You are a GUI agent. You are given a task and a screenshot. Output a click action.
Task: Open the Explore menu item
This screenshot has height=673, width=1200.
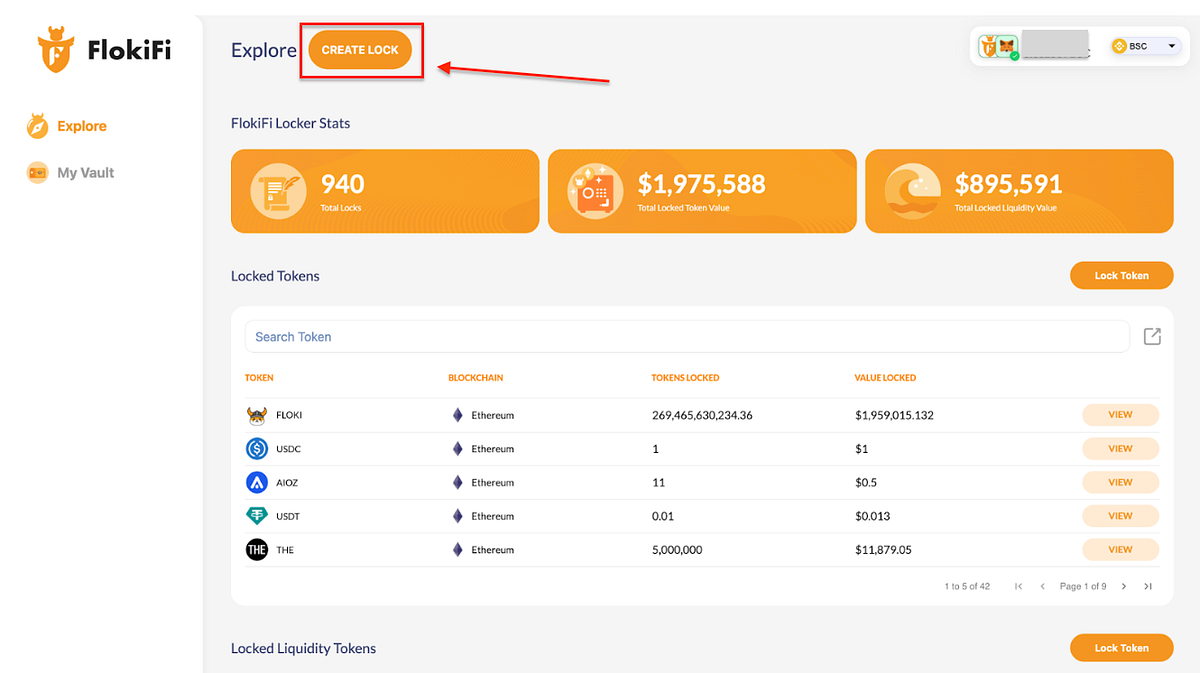point(81,127)
